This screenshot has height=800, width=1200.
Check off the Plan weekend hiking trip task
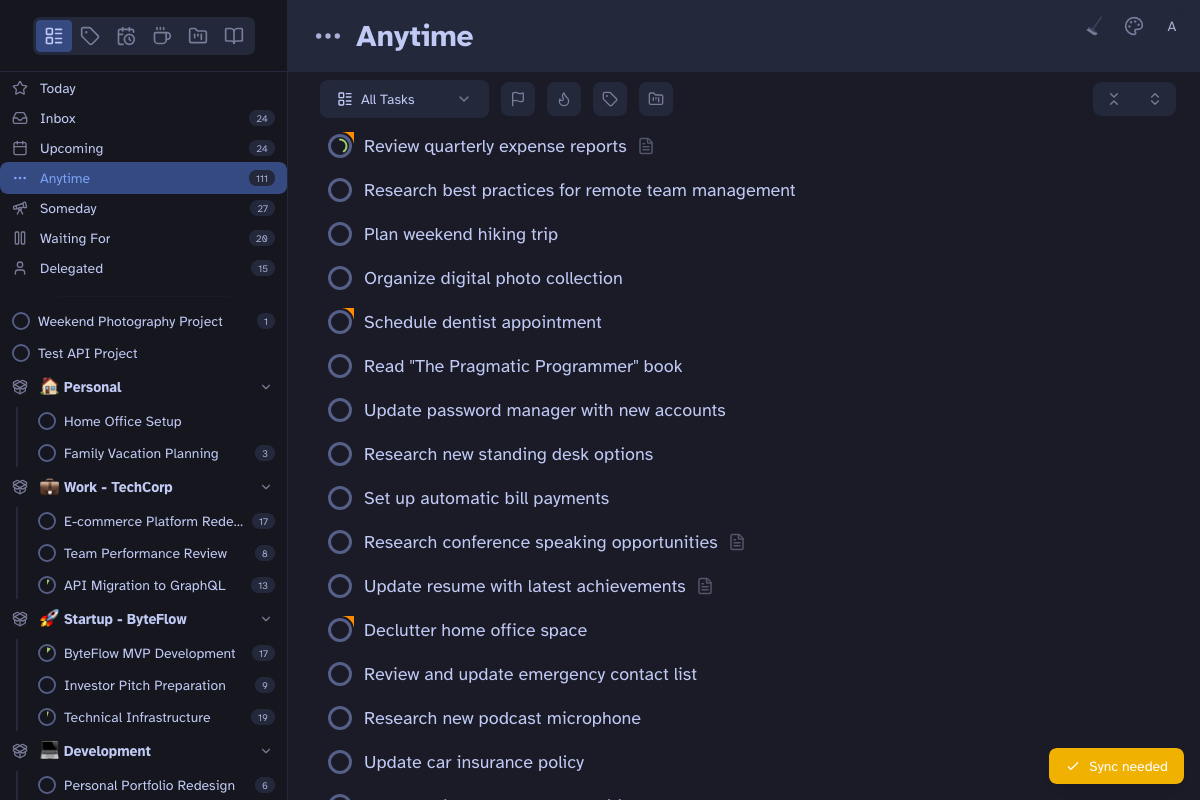tap(340, 234)
